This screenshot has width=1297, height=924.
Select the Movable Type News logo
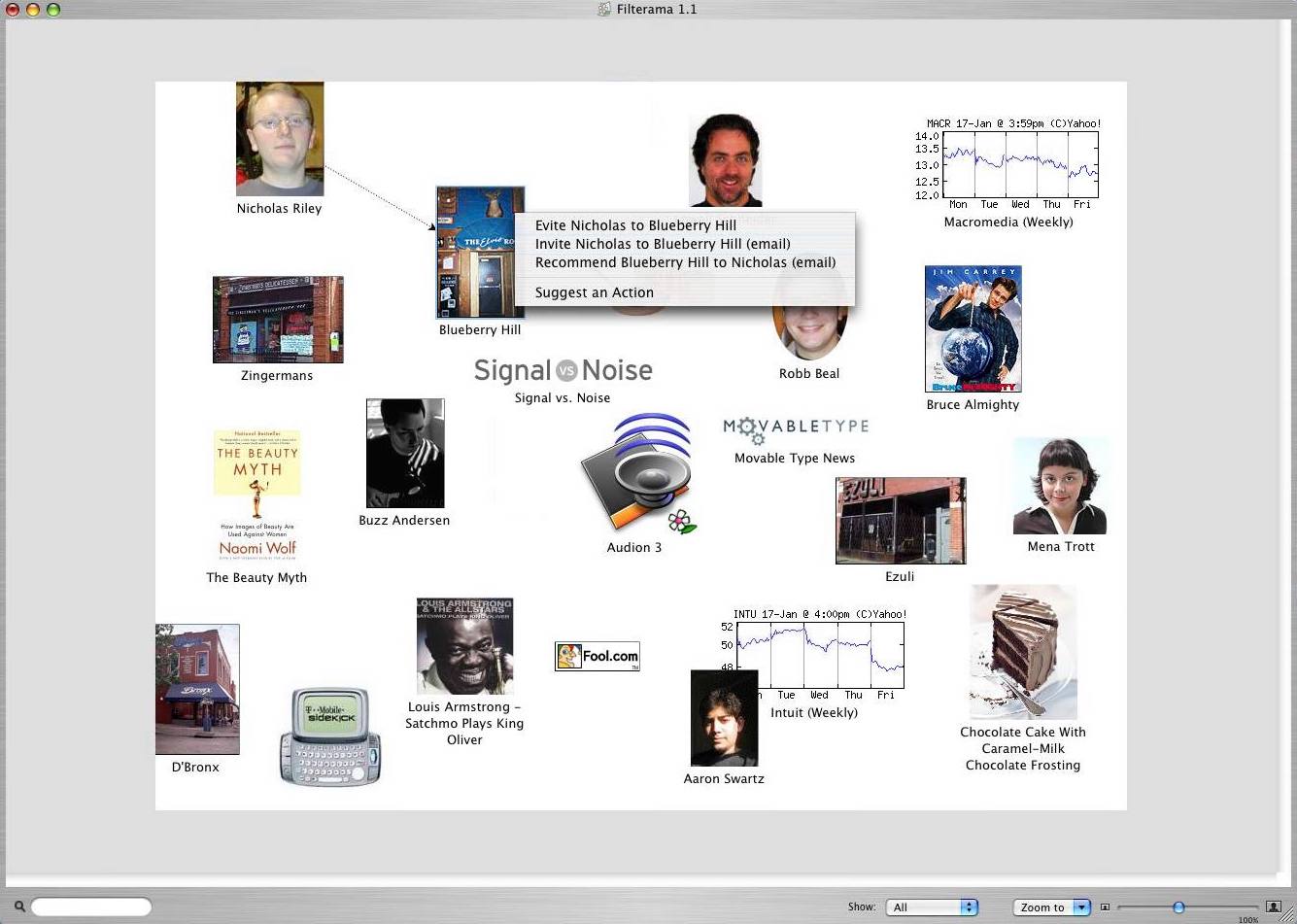coord(795,427)
